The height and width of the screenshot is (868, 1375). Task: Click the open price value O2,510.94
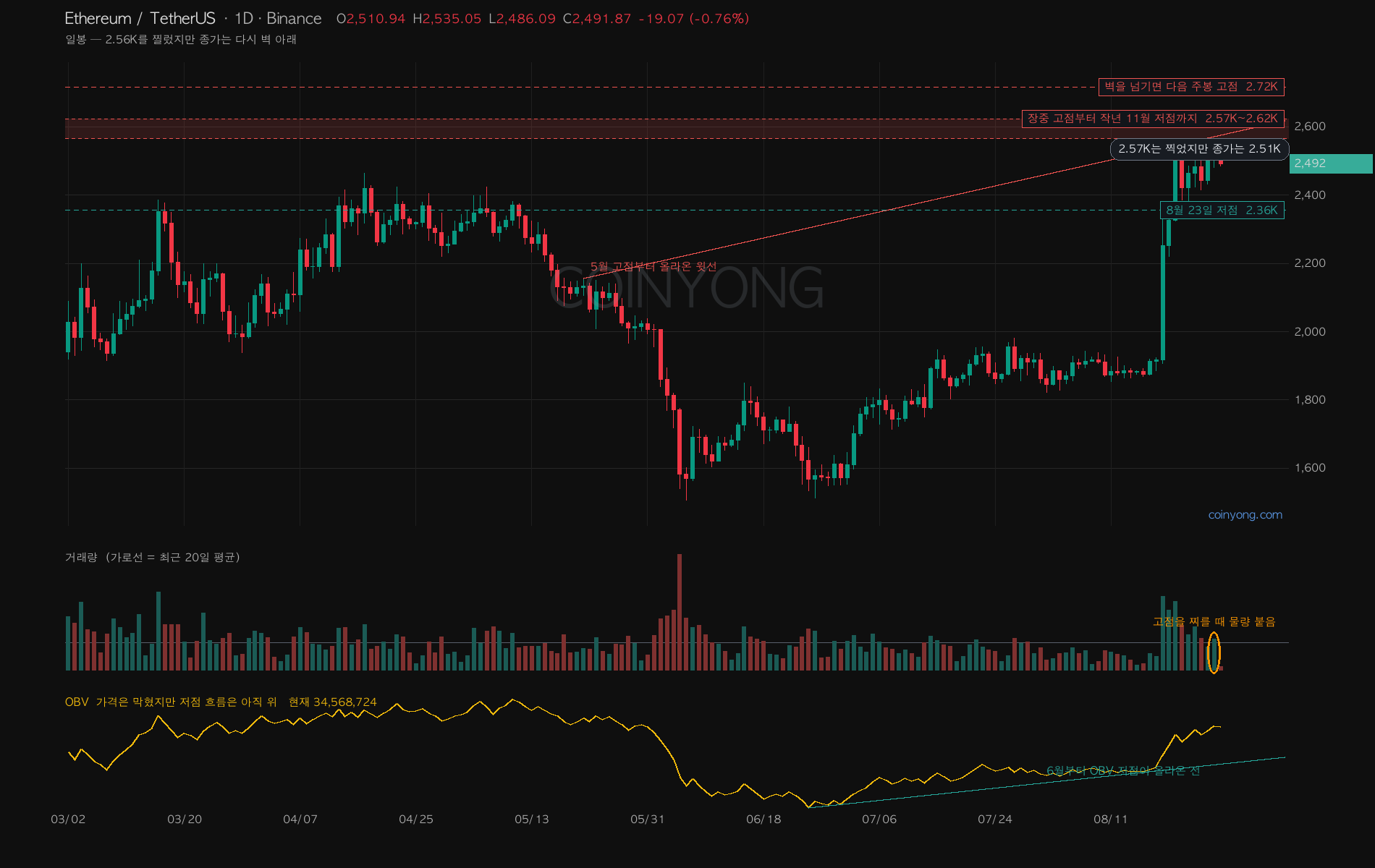pos(371,19)
